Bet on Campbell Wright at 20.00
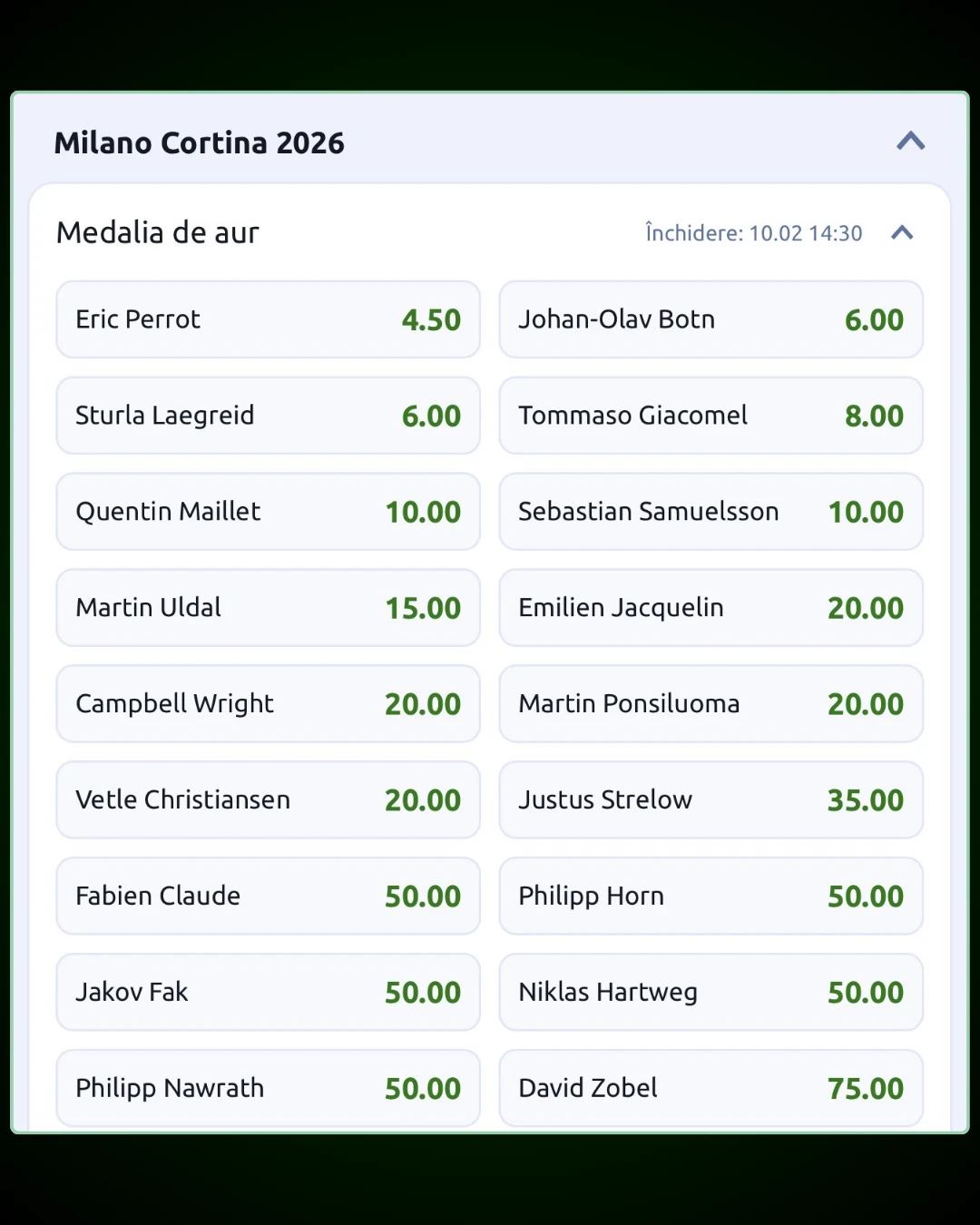 [268, 704]
